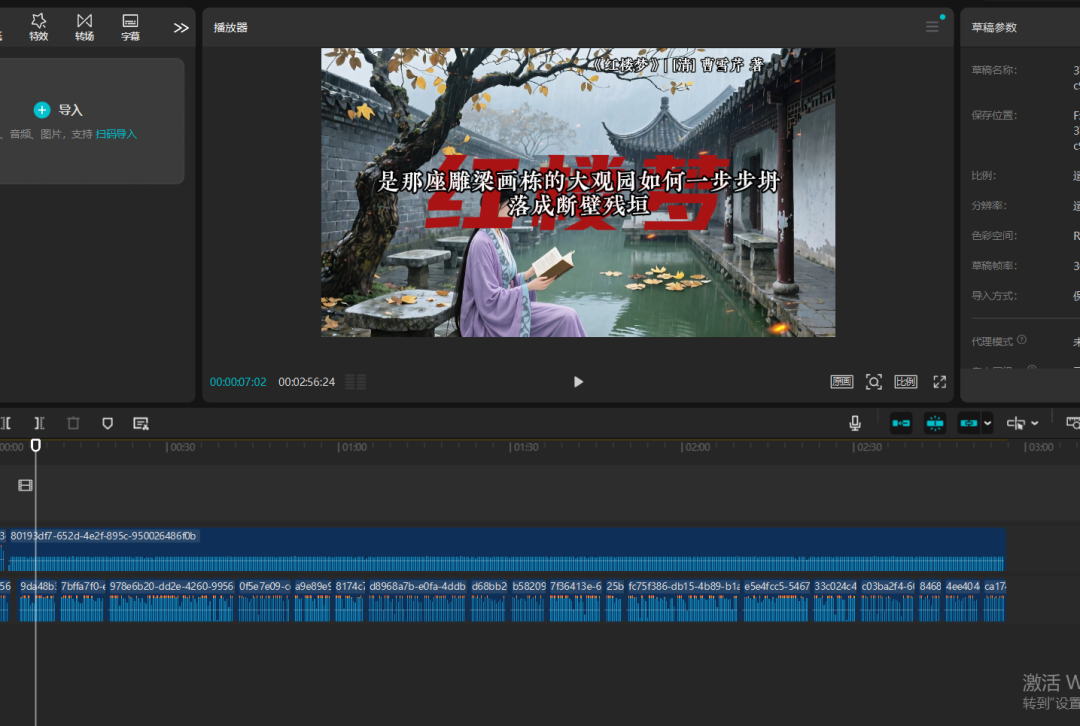Open dropdown next to preview axis icon

coord(1035,423)
